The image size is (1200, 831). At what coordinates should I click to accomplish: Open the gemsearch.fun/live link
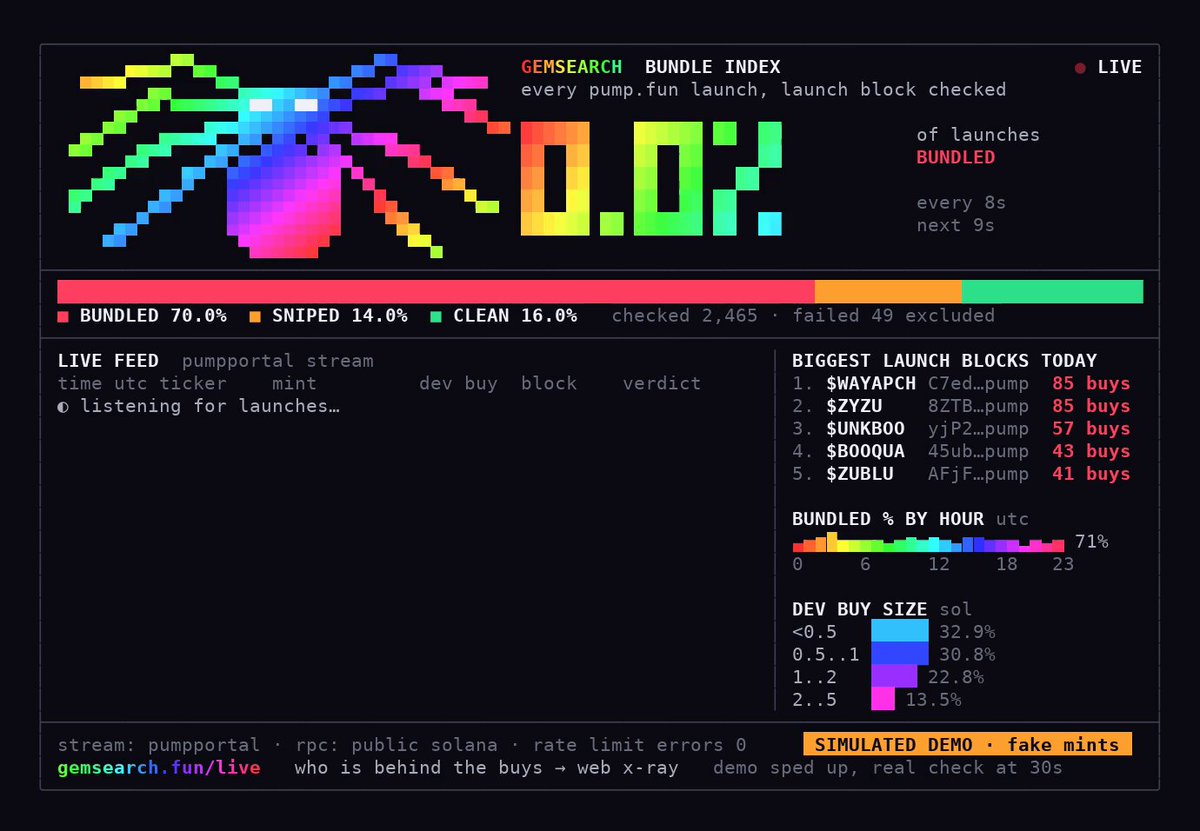(159, 768)
